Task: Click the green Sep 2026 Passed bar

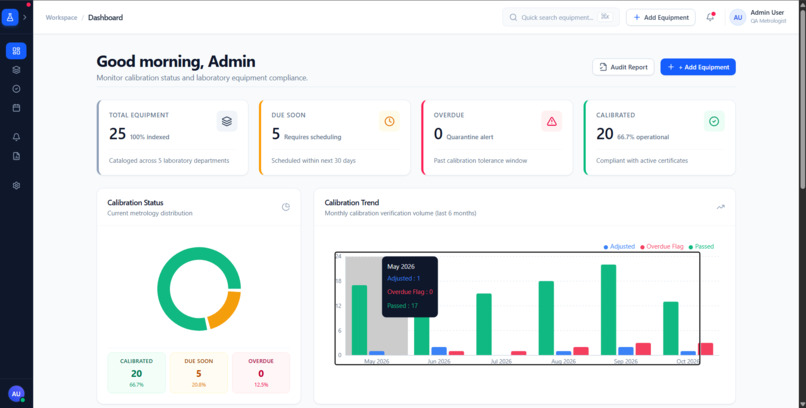Action: point(609,310)
